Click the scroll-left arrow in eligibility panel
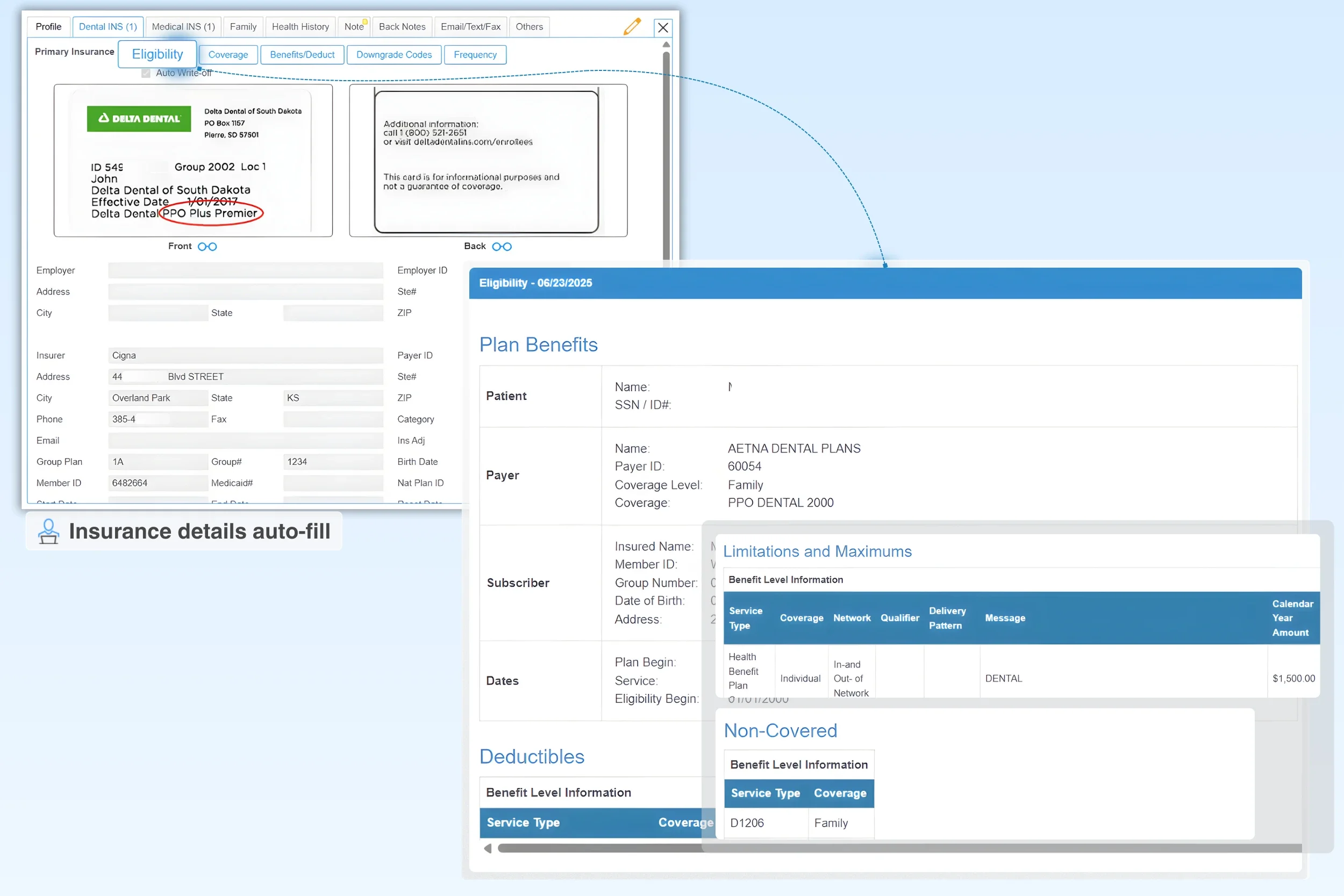The image size is (1344, 896). pyautogui.click(x=488, y=849)
